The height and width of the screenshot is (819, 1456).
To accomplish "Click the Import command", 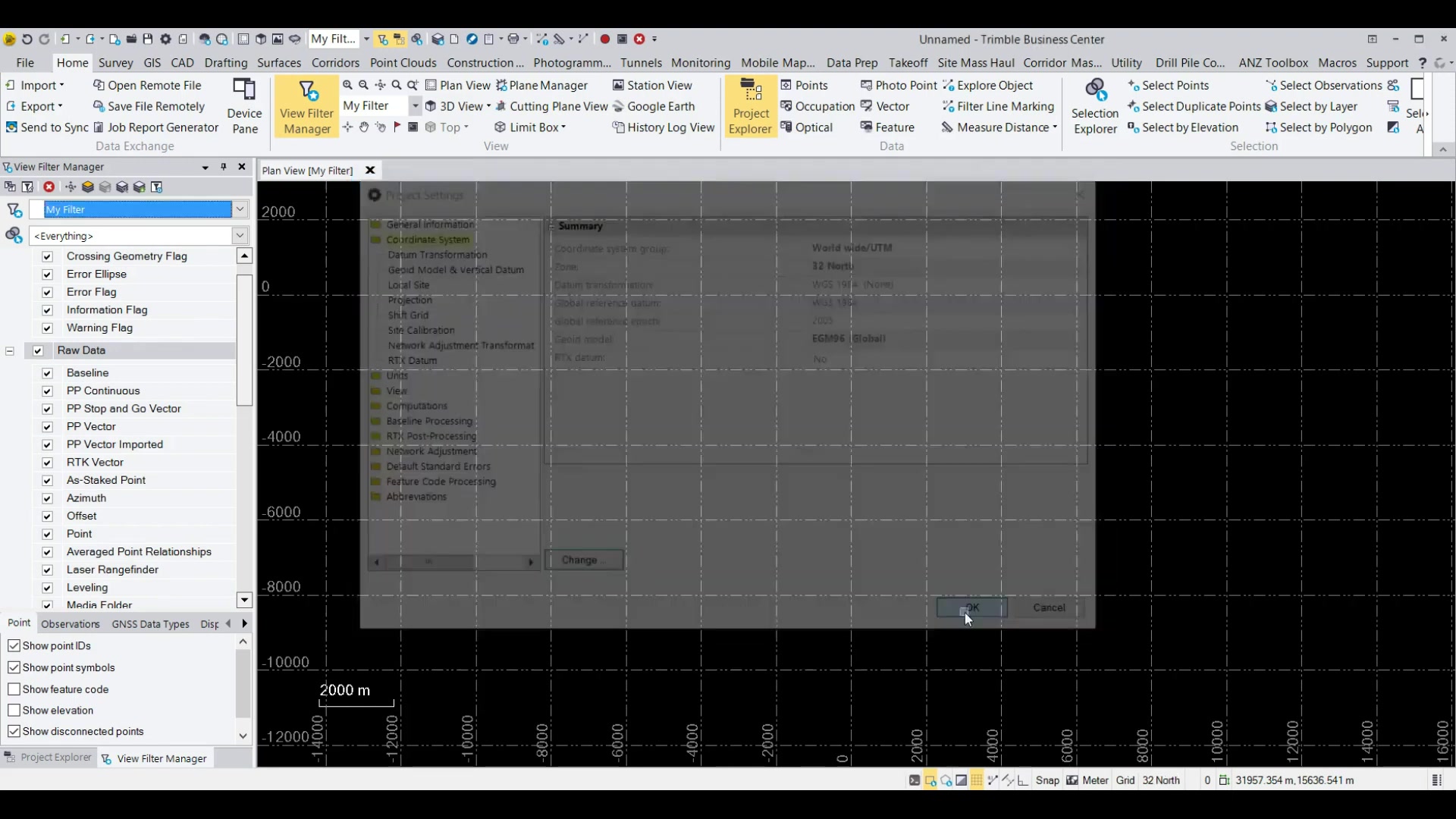I will [36, 86].
